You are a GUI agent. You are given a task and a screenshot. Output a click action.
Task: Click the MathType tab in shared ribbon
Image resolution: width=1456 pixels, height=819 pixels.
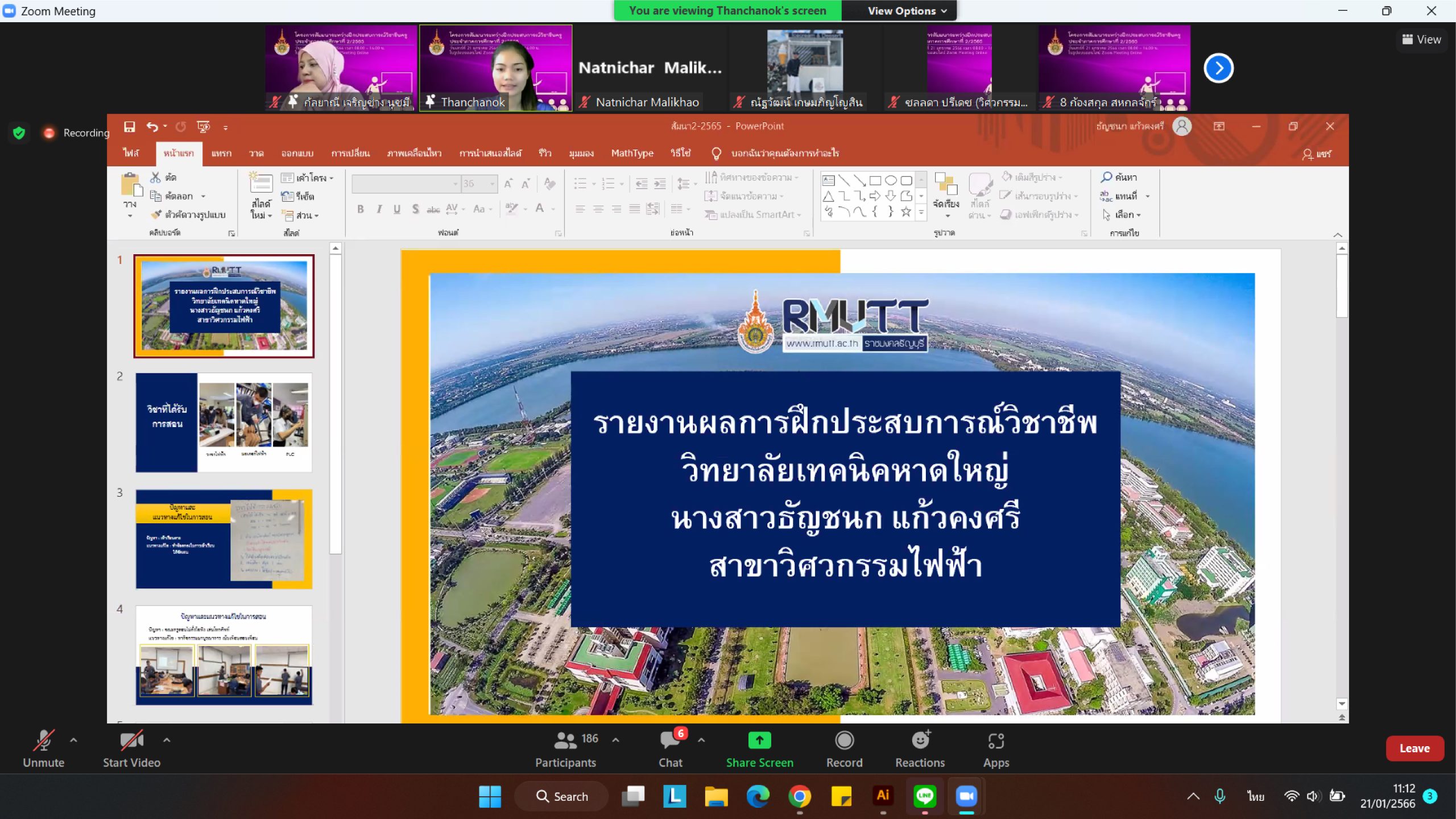coord(632,153)
